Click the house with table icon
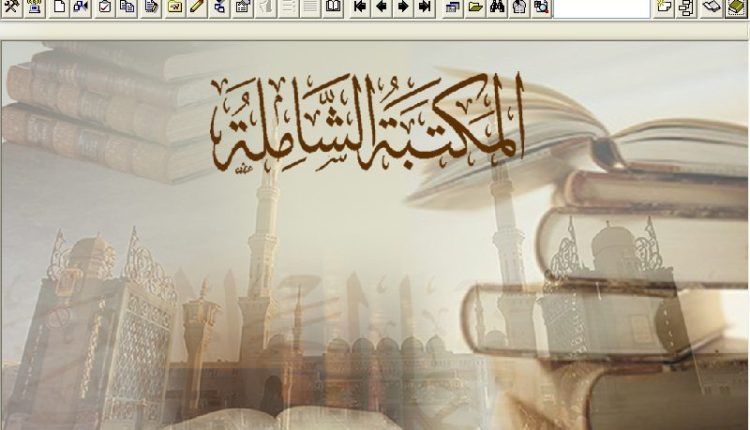750x430 pixels. (x=243, y=7)
